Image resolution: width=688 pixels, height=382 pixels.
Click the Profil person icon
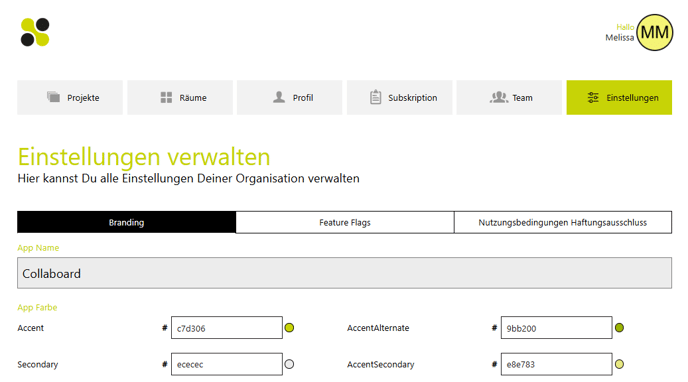(279, 97)
